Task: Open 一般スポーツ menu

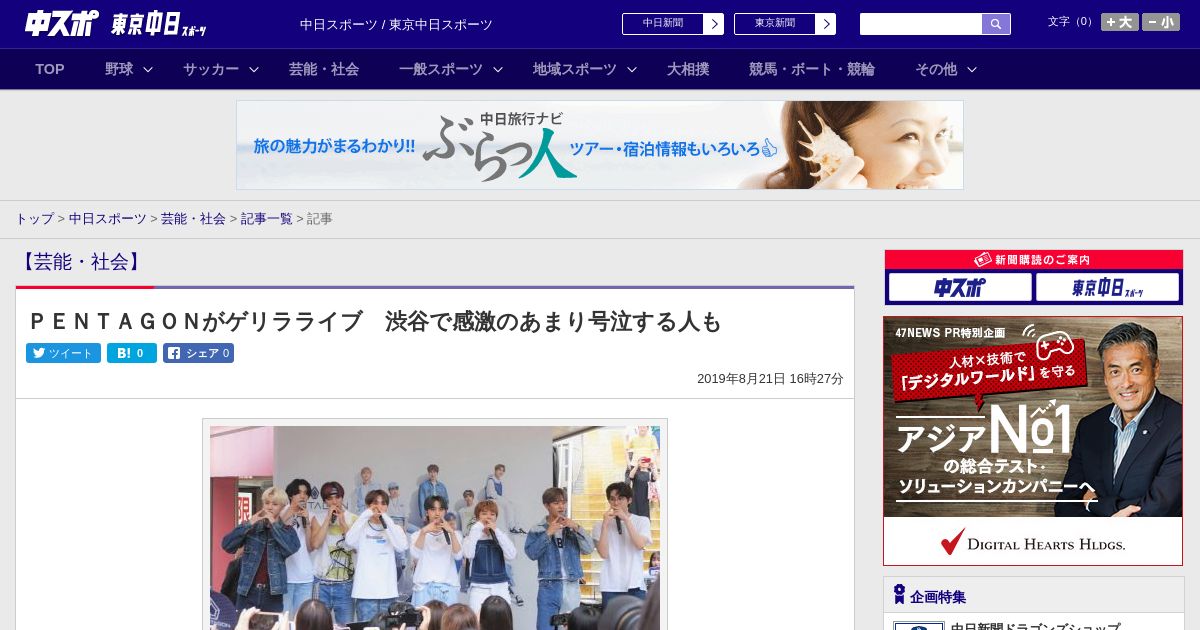Action: pyautogui.click(x=441, y=69)
